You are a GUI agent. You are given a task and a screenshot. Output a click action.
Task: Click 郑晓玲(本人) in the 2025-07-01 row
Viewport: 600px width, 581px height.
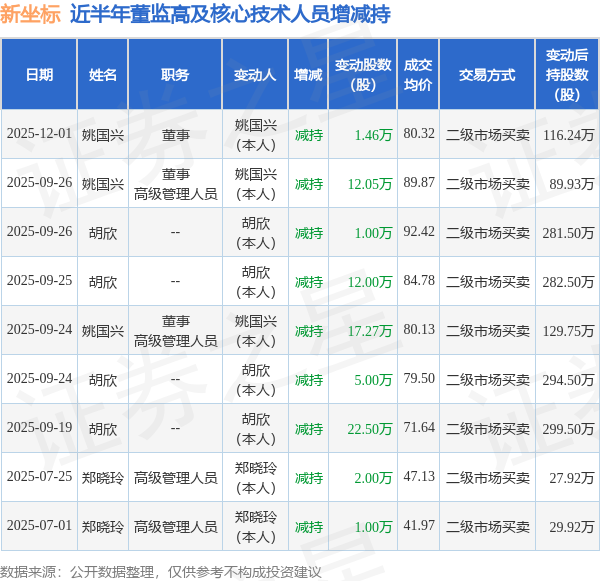pos(256,527)
